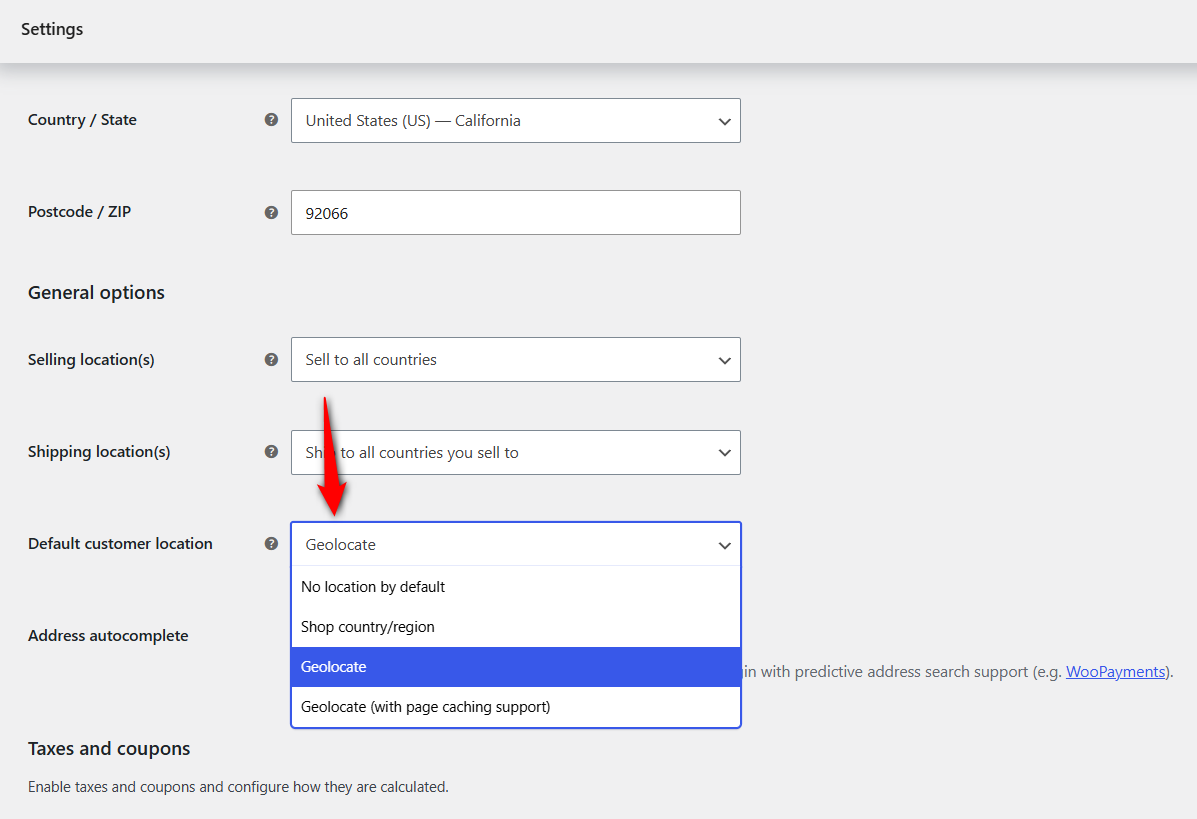
Task: Click help icon beside Country / State
Action: click(271, 120)
